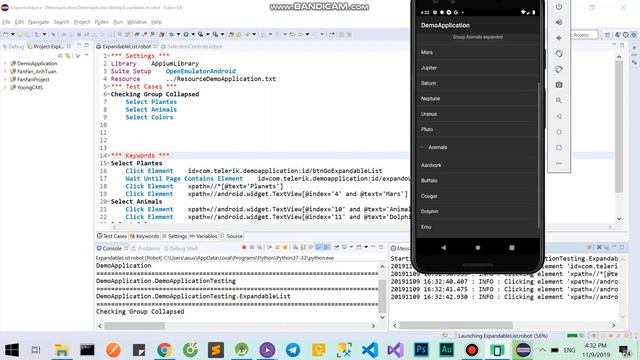This screenshot has width=640, height=360.
Task: Open the Problems view tab
Action: click(146, 248)
